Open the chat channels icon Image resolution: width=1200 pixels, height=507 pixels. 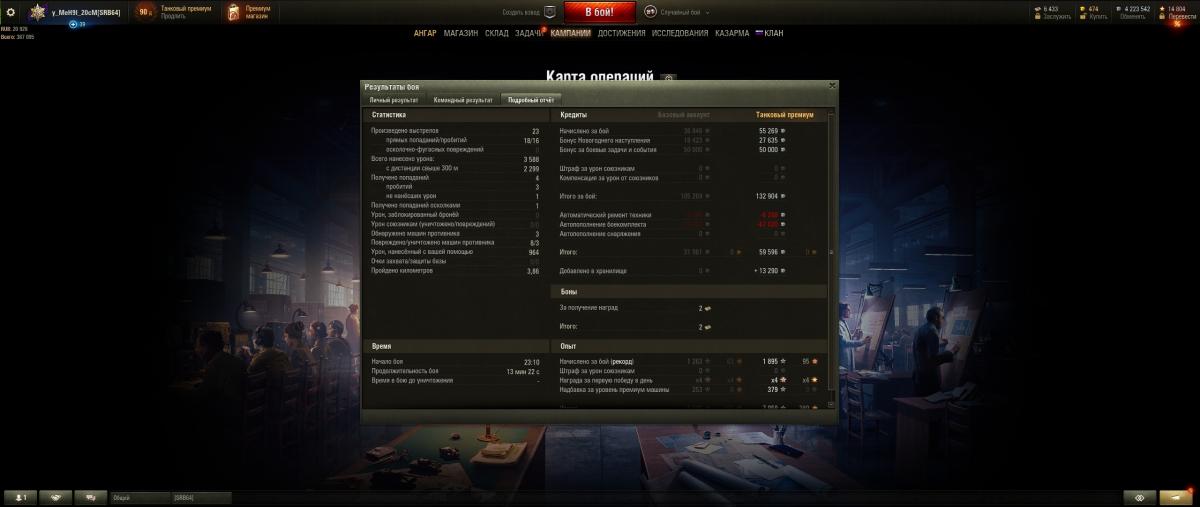(91, 497)
